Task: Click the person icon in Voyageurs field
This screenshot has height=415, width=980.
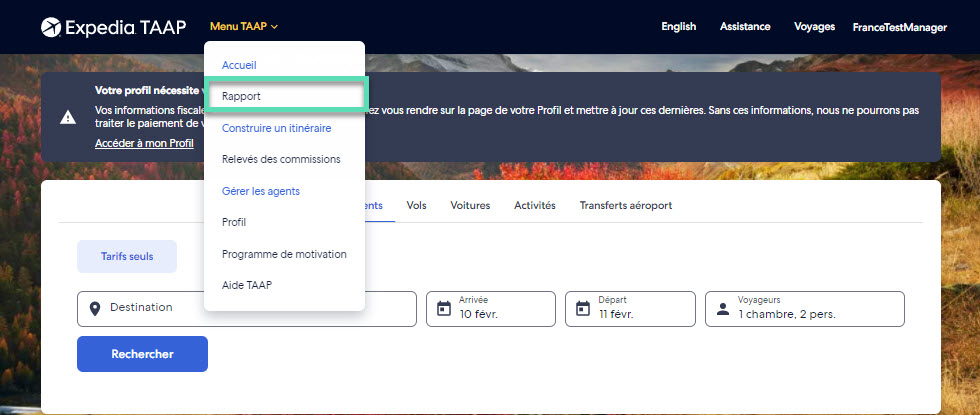Action: pyautogui.click(x=722, y=309)
